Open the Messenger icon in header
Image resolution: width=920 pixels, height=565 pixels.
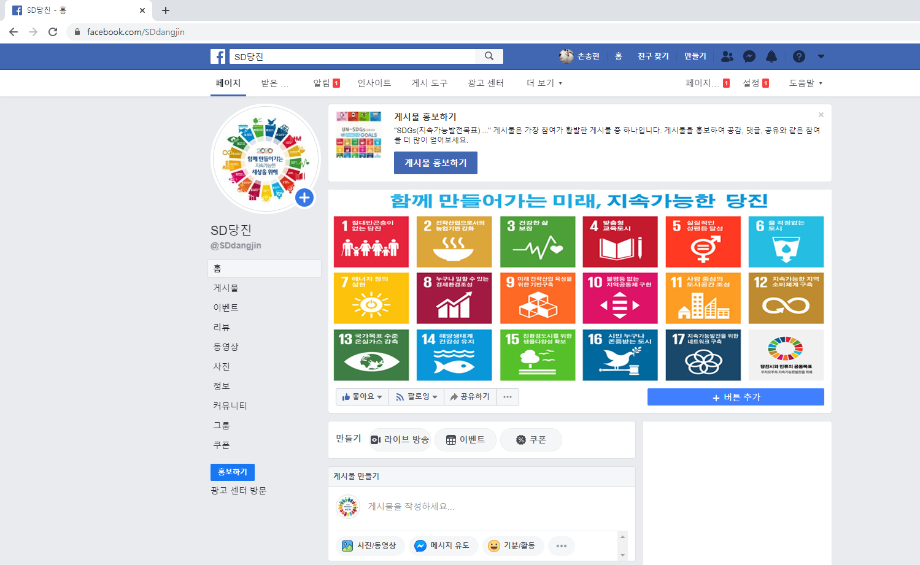749,56
